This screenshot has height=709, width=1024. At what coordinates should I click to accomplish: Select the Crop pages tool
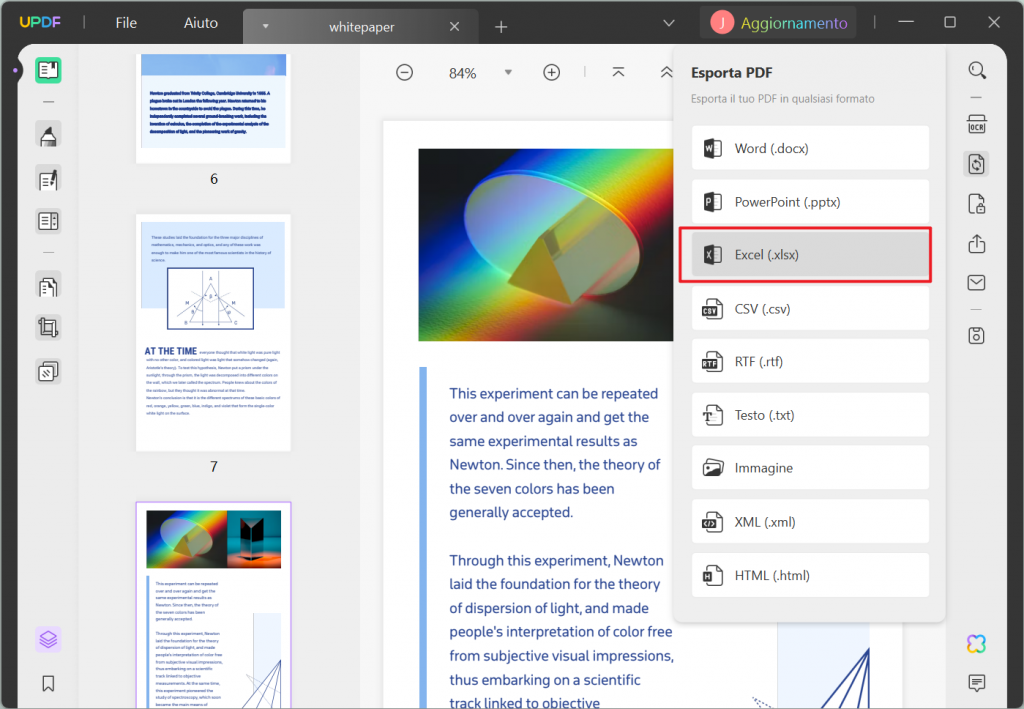click(x=48, y=327)
